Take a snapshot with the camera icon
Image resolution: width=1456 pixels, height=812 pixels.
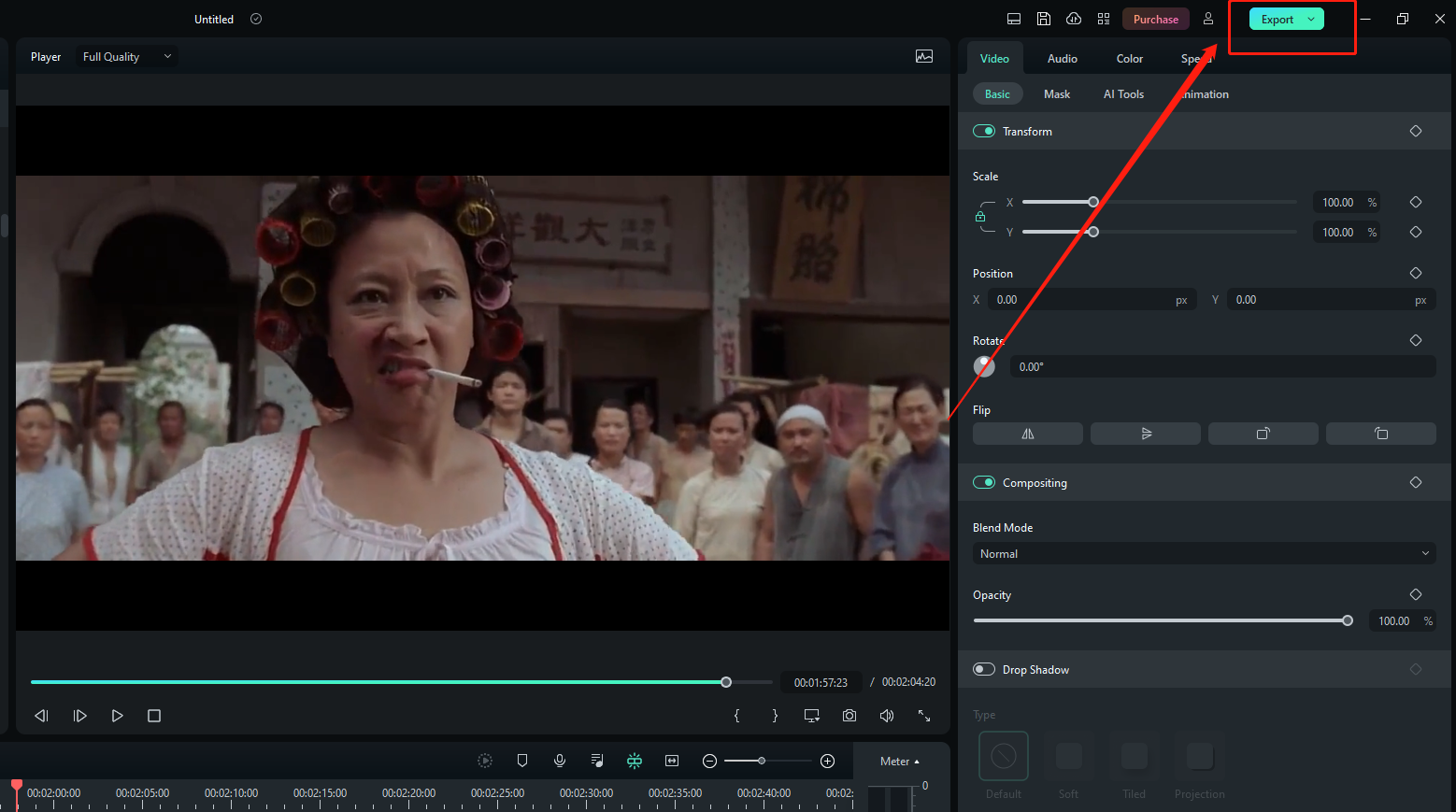point(849,716)
